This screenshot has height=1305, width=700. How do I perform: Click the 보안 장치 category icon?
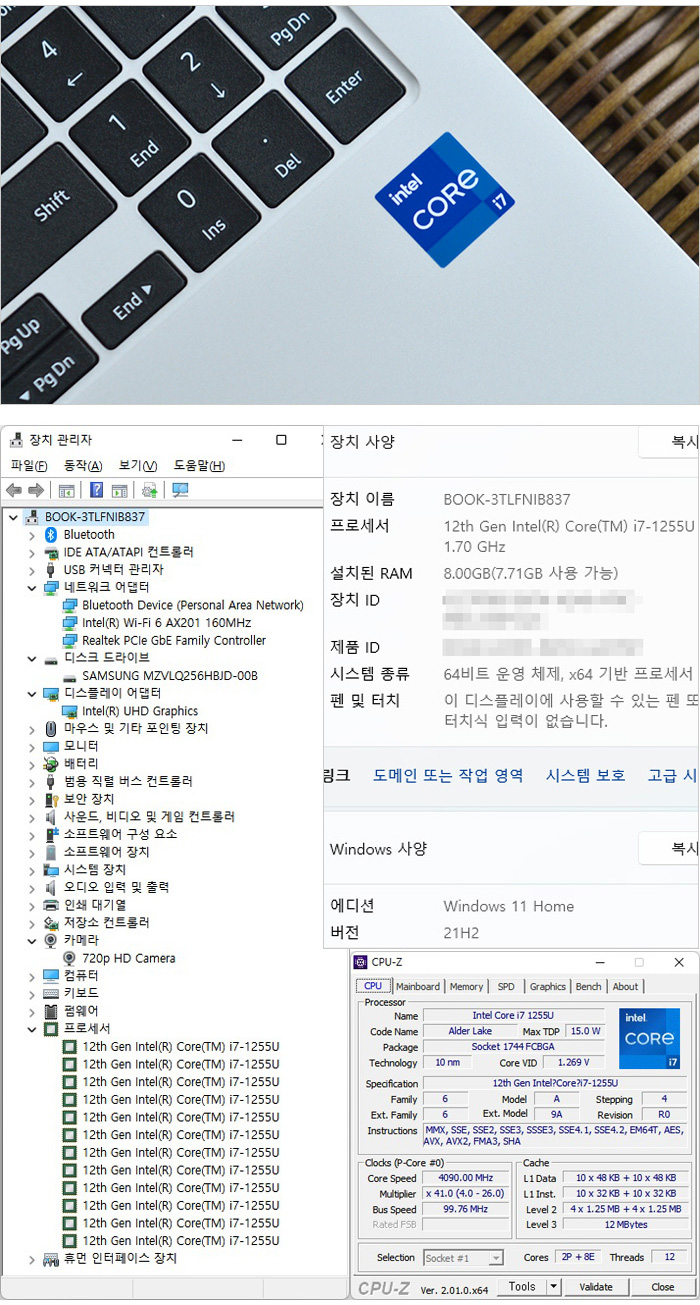tap(51, 799)
